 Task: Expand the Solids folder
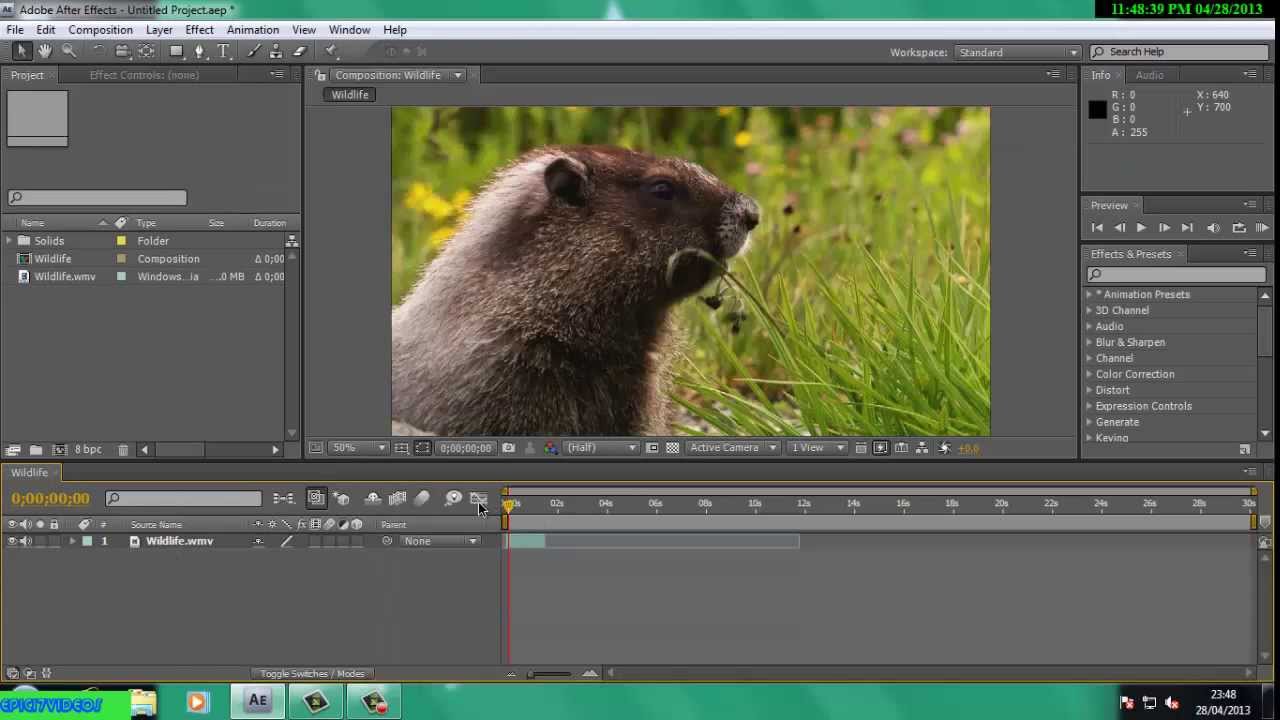[9, 241]
